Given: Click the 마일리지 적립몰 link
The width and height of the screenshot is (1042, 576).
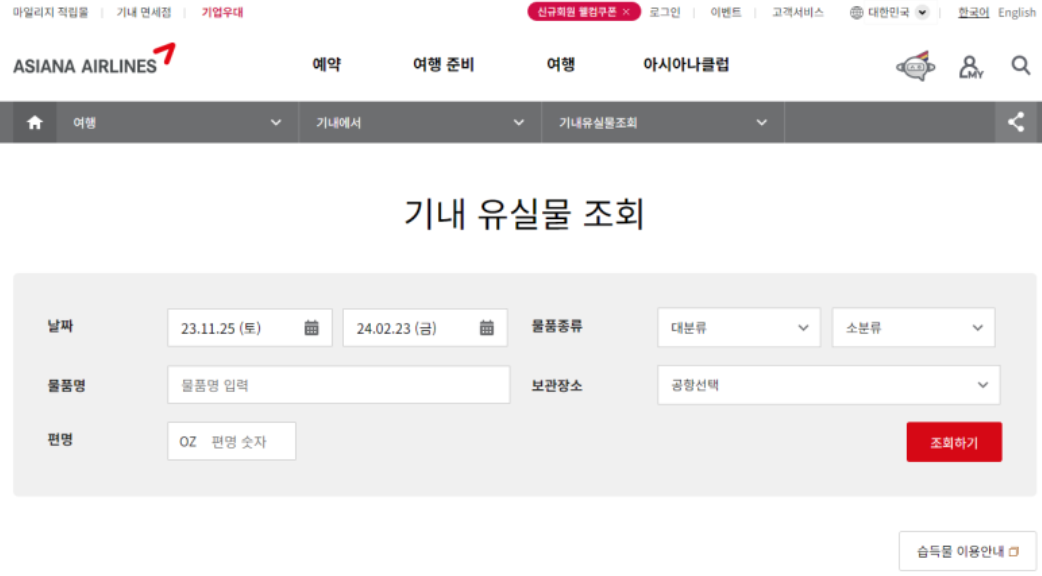Looking at the screenshot, I should (x=51, y=13).
